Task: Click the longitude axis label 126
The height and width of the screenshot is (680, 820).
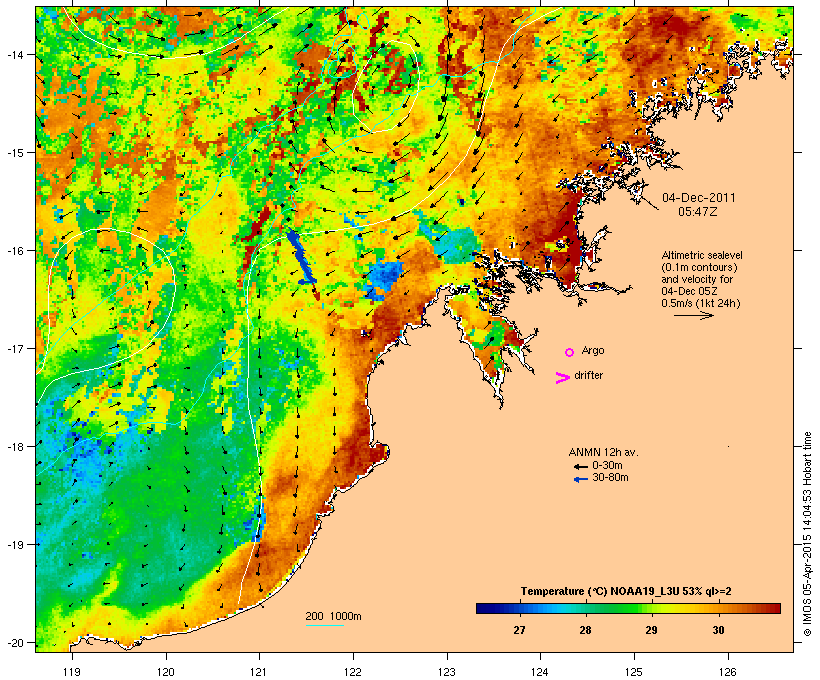Action: [x=727, y=672]
